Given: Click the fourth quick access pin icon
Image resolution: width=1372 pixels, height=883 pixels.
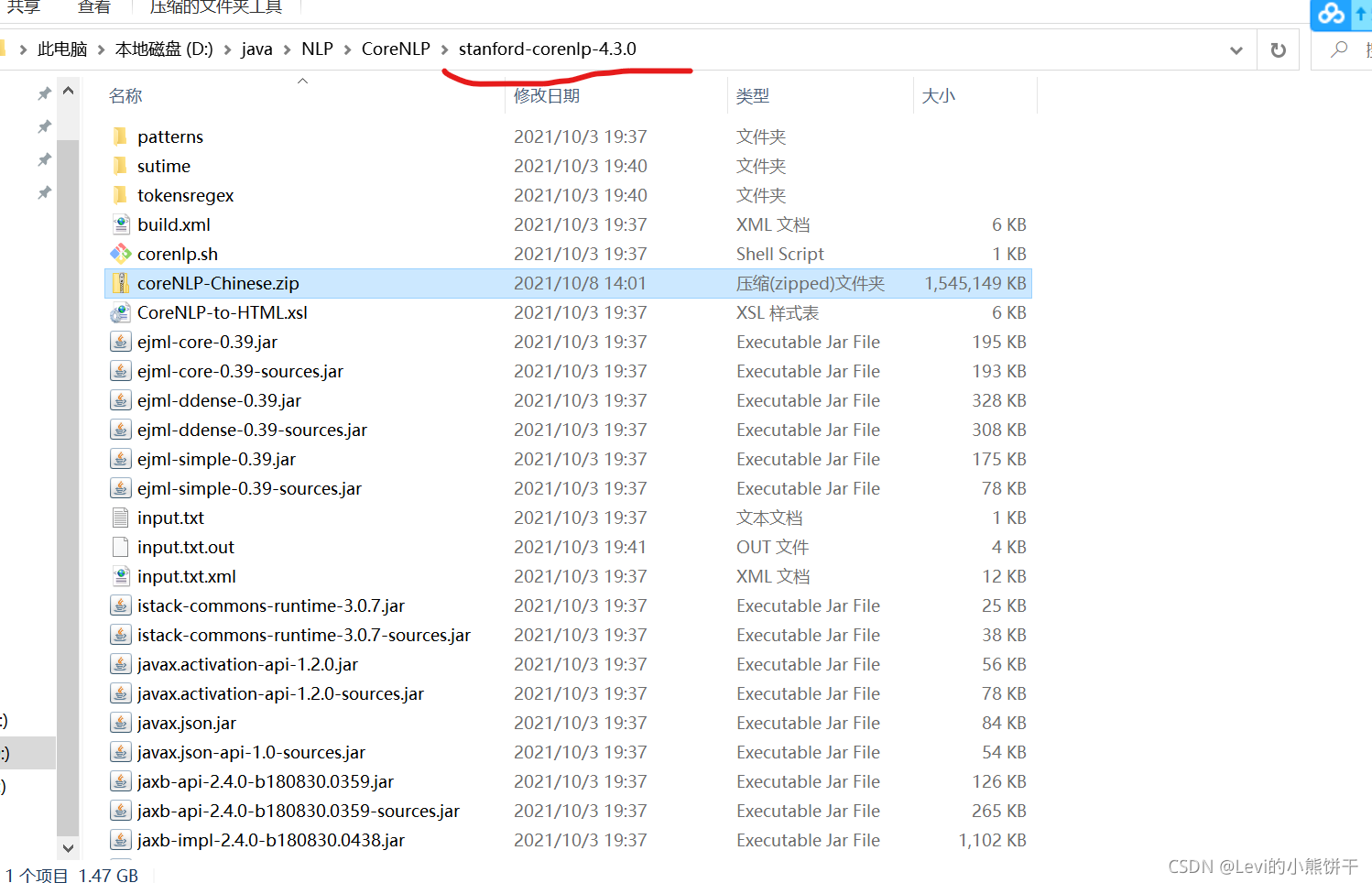Looking at the screenshot, I should 44,192.
